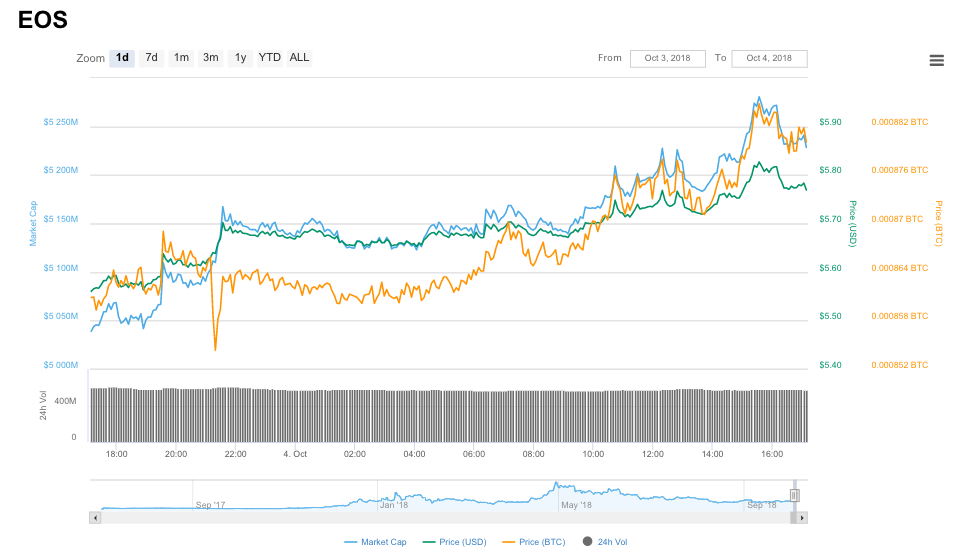Click the $5.40 price axis label
Viewport: 968px width, 559px height.
point(830,365)
